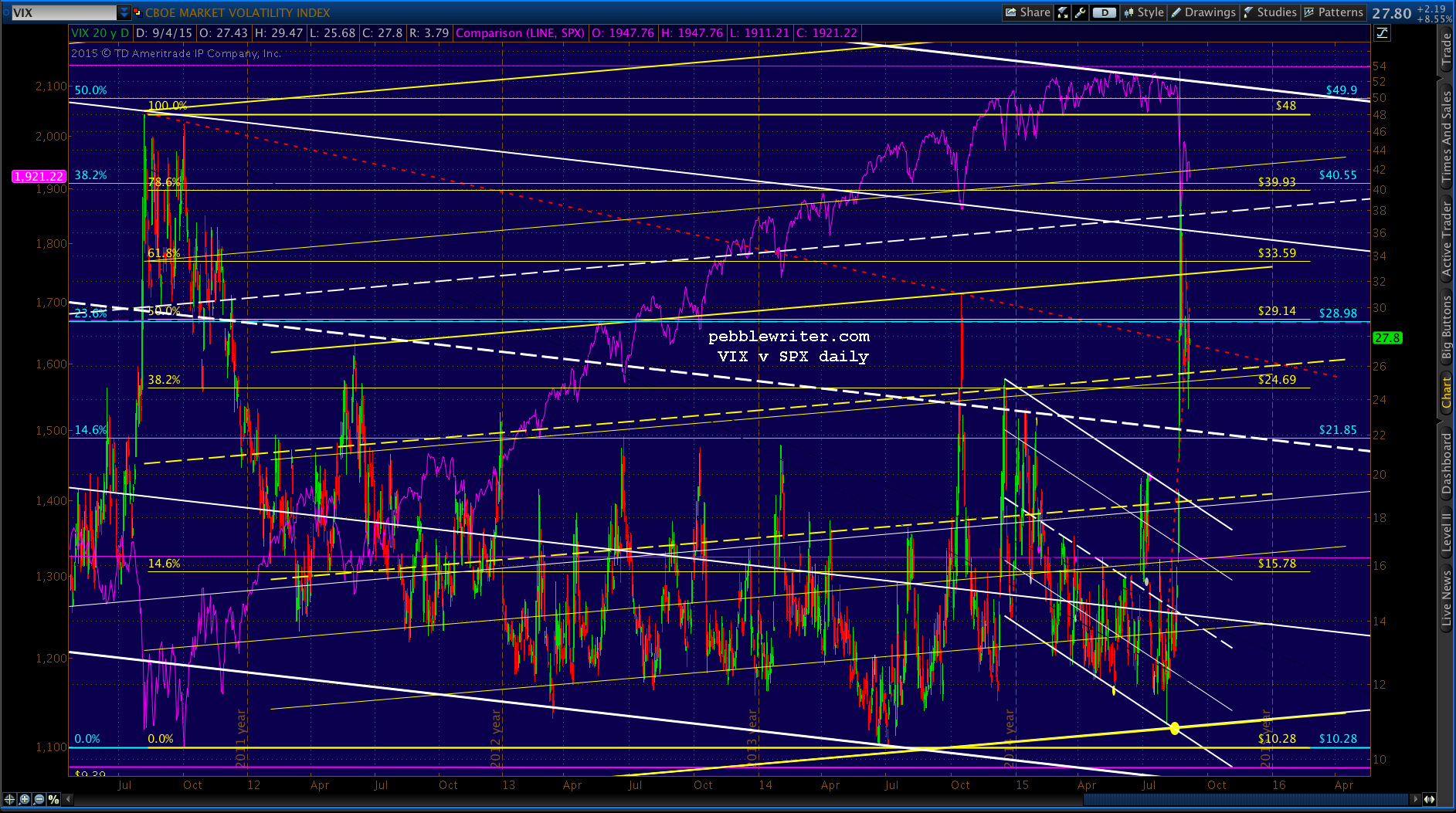Open the Share menu
1456x813 pixels.
tap(1027, 12)
